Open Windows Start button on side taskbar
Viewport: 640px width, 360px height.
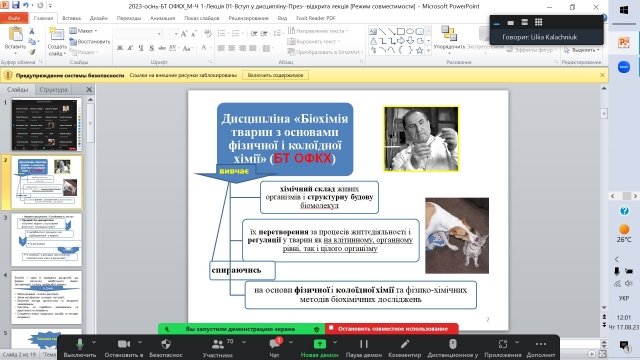624,10
